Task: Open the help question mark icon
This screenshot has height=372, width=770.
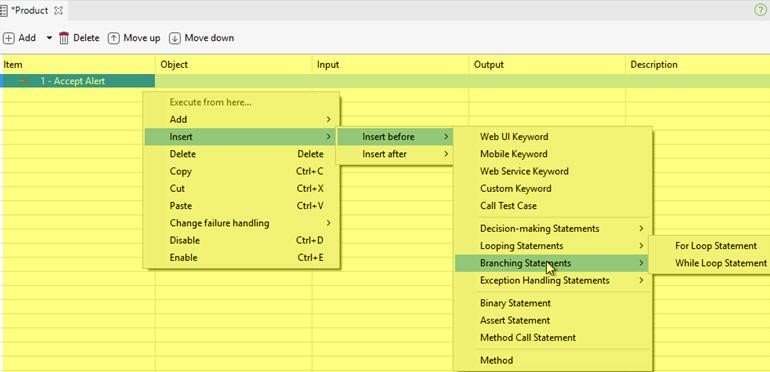Action: 760,10
